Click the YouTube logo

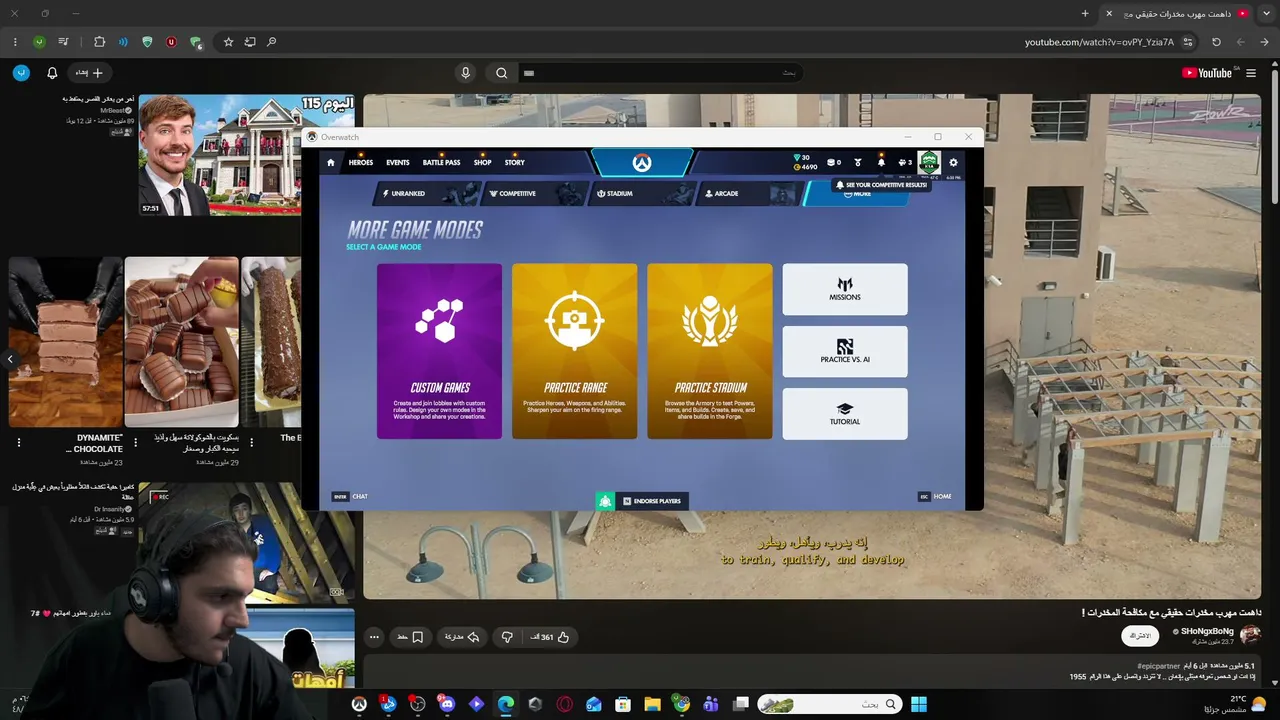(x=1209, y=72)
